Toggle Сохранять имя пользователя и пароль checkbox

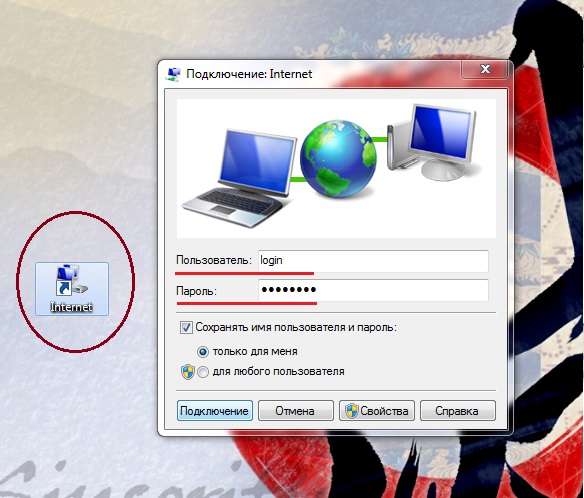coord(186,328)
